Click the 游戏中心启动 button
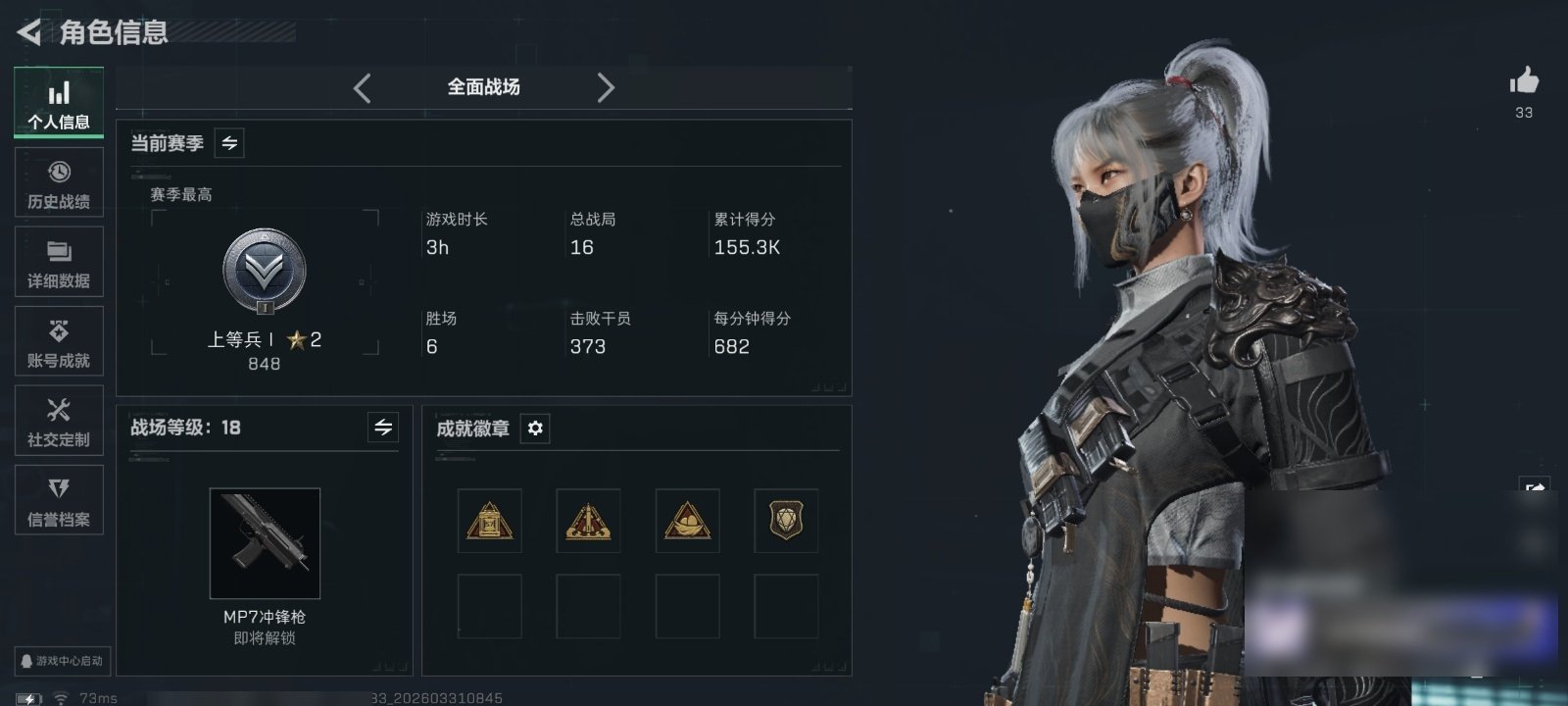The height and width of the screenshot is (706, 1568). click(x=61, y=661)
